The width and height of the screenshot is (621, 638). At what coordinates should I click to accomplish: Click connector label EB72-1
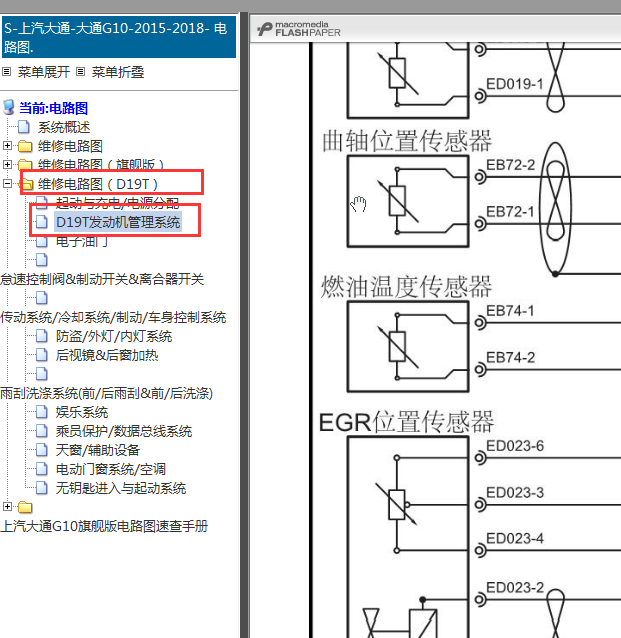(510, 212)
